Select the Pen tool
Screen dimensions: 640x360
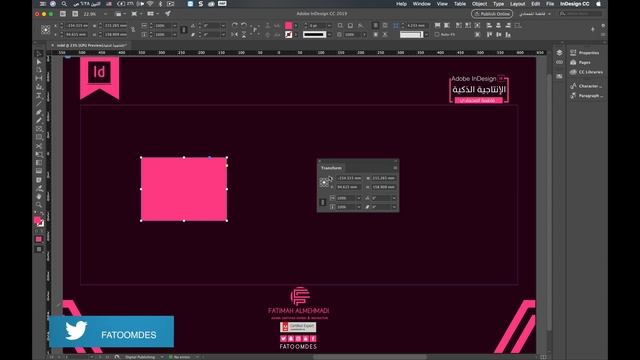click(x=39, y=112)
